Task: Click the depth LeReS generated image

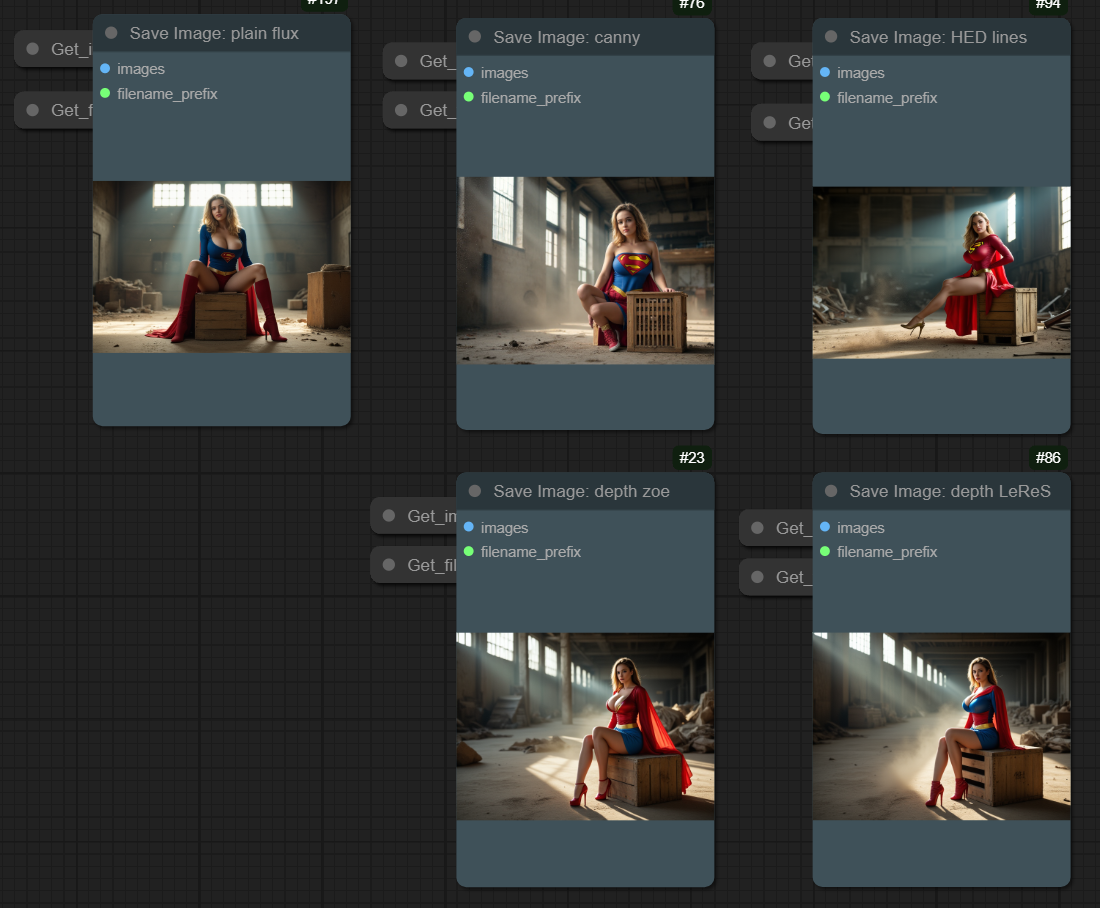Action: pos(941,726)
